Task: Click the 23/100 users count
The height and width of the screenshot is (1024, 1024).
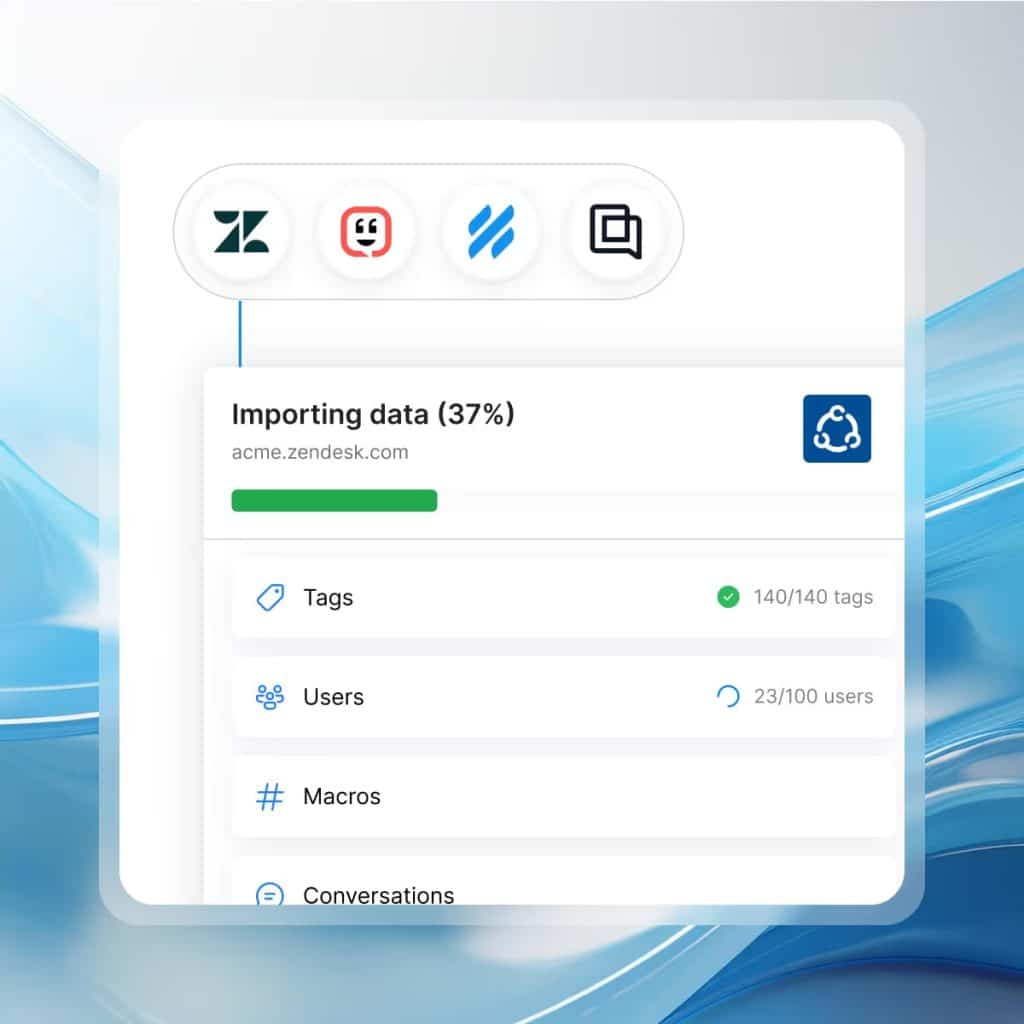Action: pos(813,697)
